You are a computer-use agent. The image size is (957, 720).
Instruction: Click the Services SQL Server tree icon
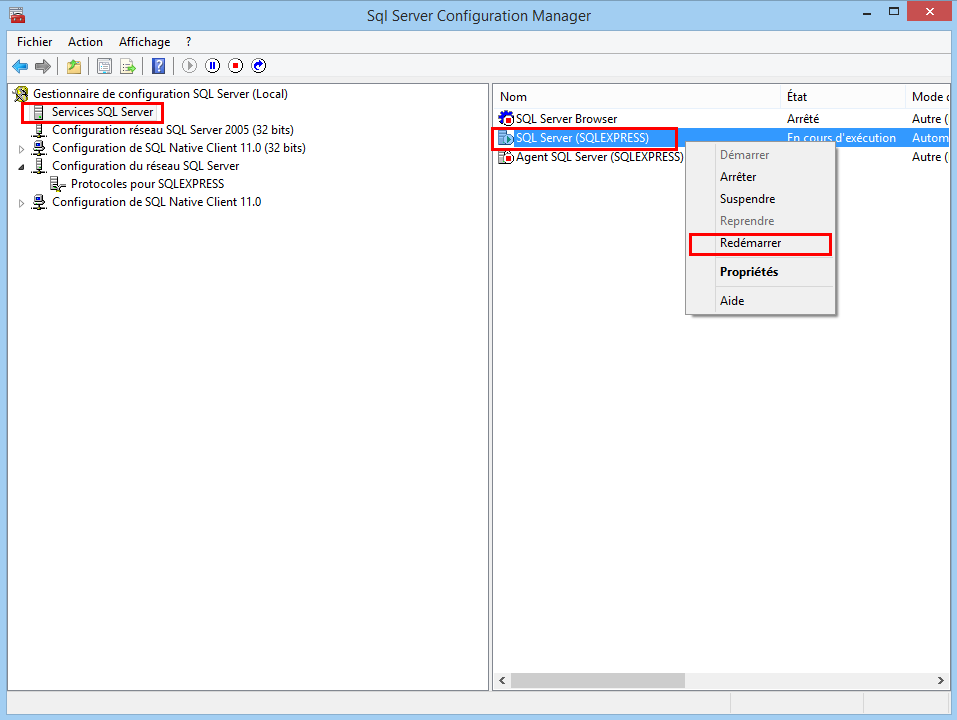[x=38, y=112]
